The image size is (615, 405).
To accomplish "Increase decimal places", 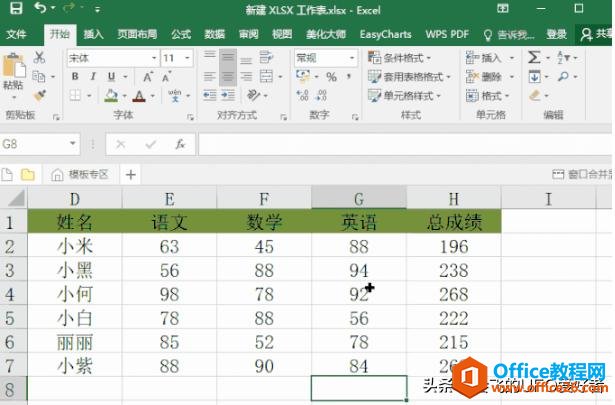I will pos(303,95).
